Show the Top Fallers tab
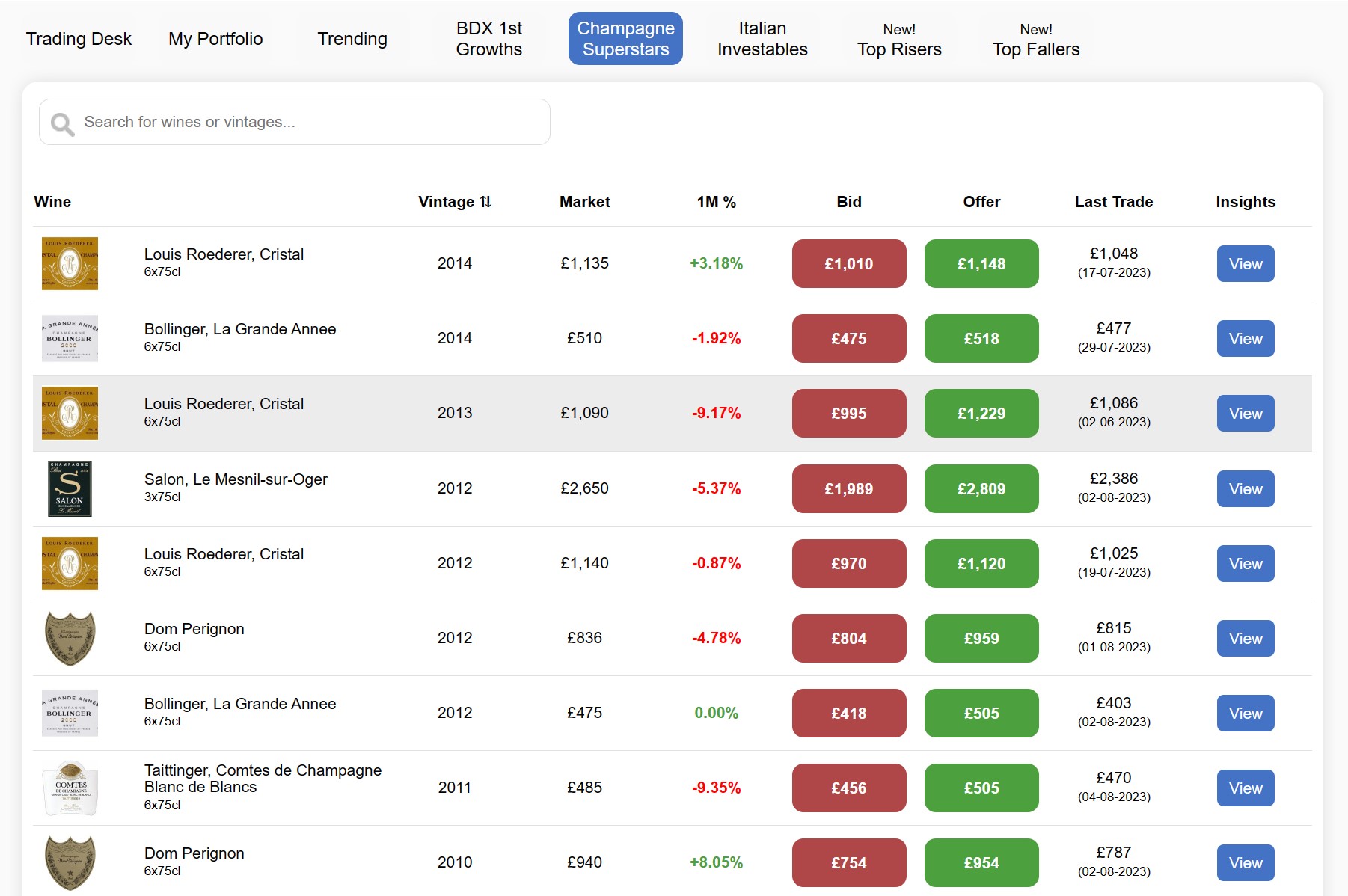This screenshot has width=1348, height=896. [x=1036, y=39]
